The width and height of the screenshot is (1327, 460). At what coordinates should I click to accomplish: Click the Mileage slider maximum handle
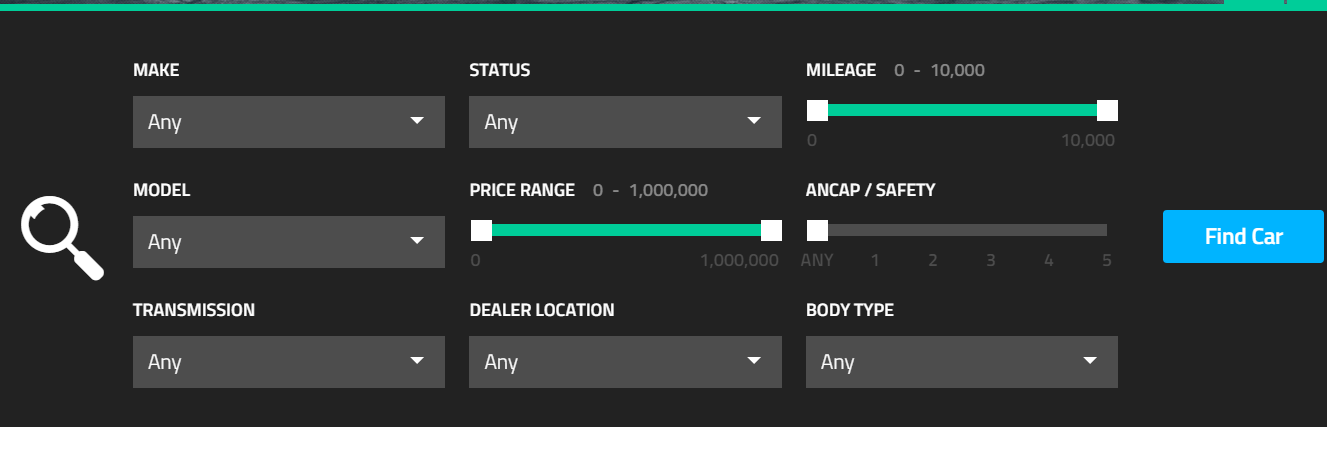[1107, 110]
